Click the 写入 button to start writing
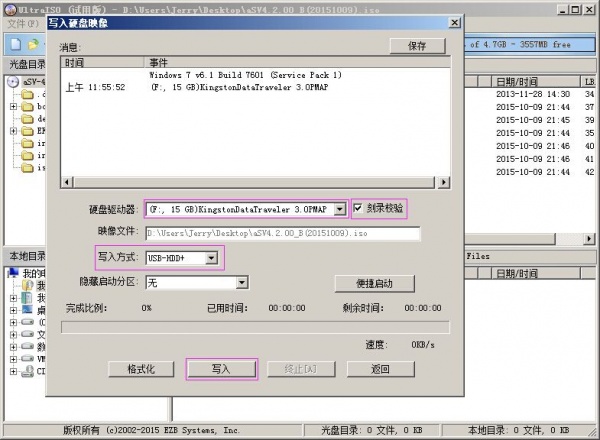Viewport: 600px width, 440px height. click(x=221, y=369)
